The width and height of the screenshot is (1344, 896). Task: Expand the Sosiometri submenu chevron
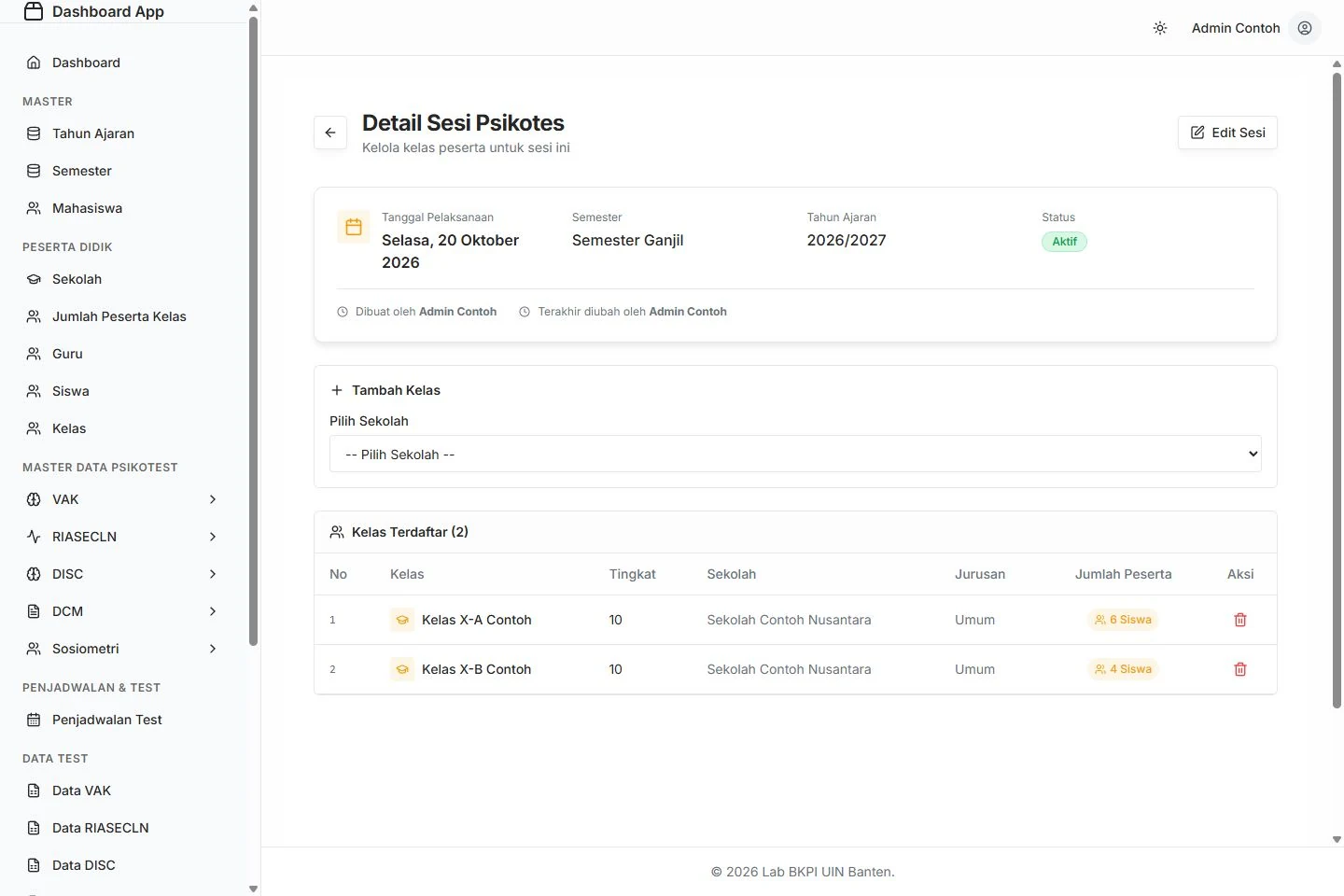coord(213,649)
